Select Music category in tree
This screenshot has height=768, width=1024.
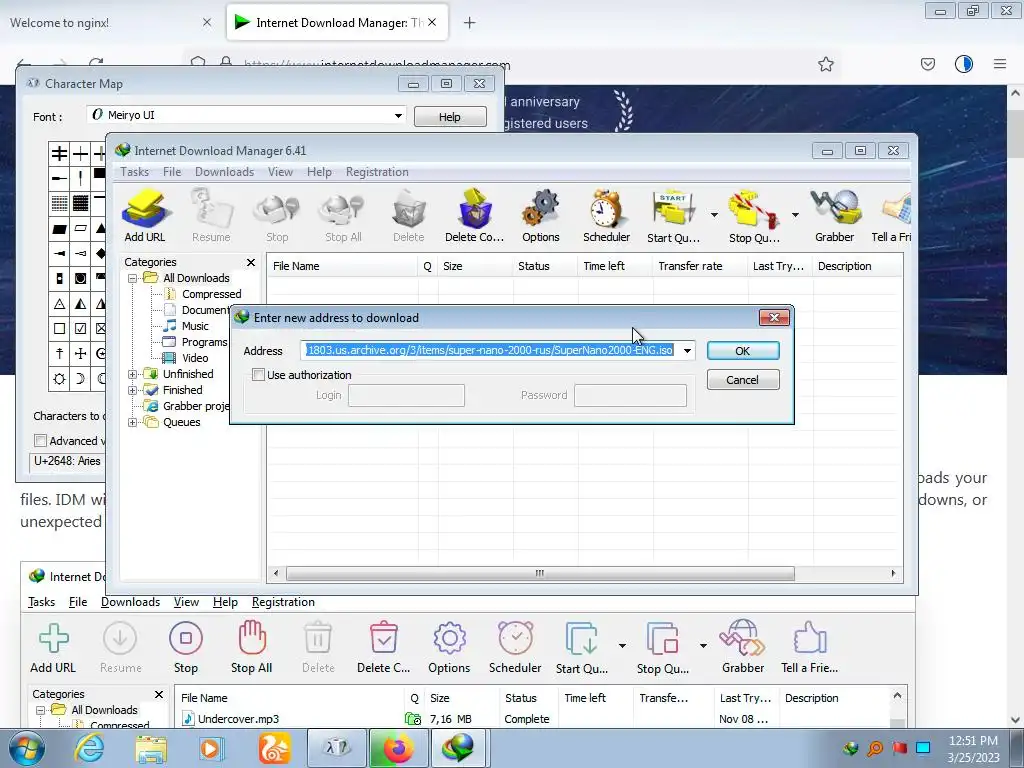pos(195,326)
